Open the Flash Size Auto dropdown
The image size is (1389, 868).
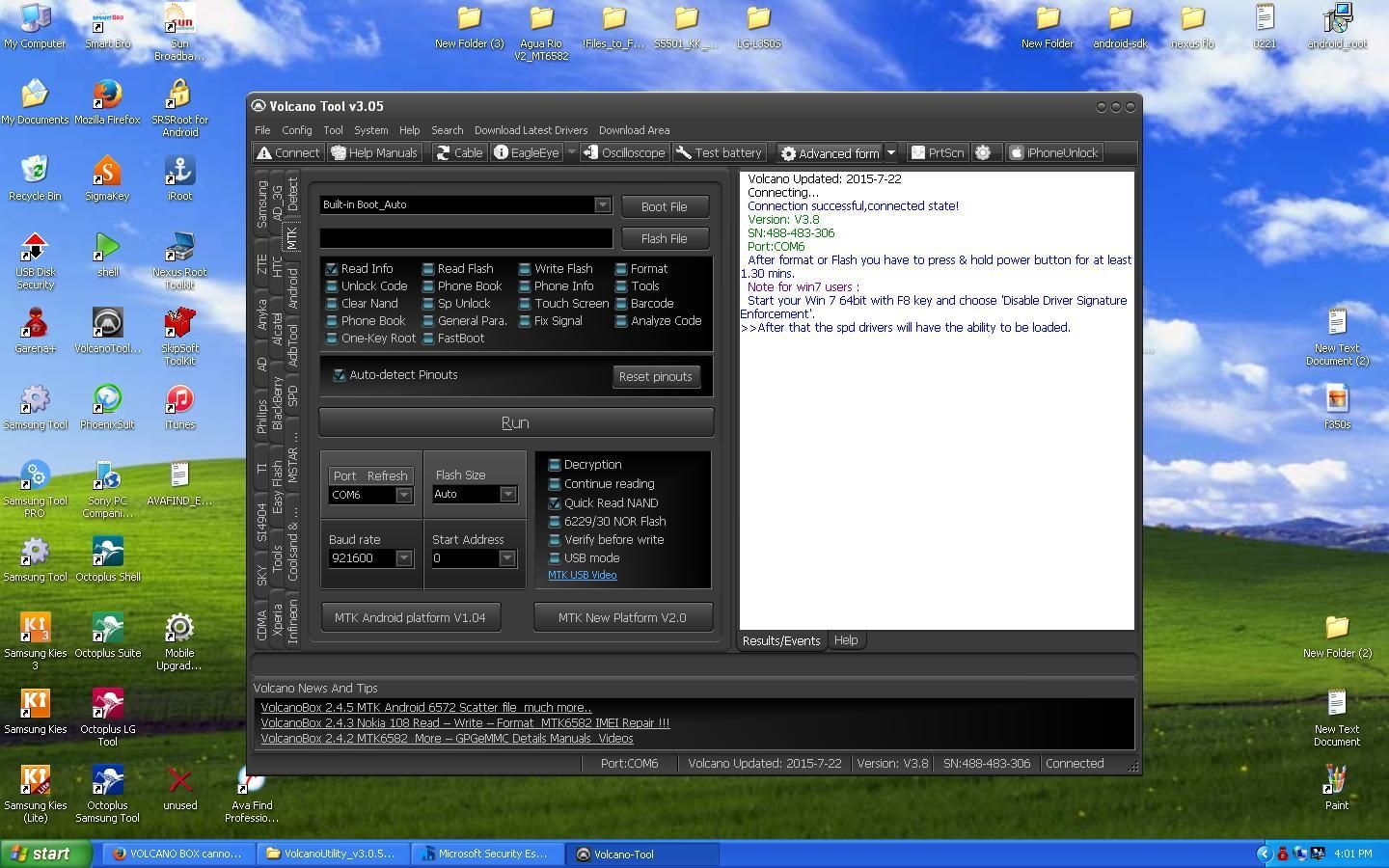point(507,494)
